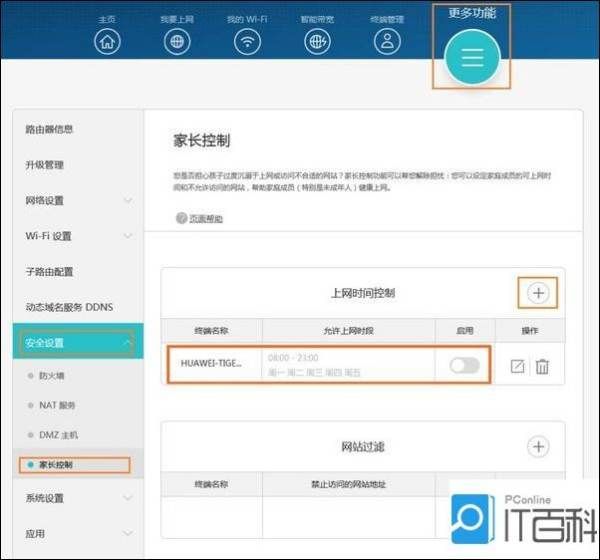The image size is (600, 560).
Task: Open the home (主页) icon
Action: point(107,41)
